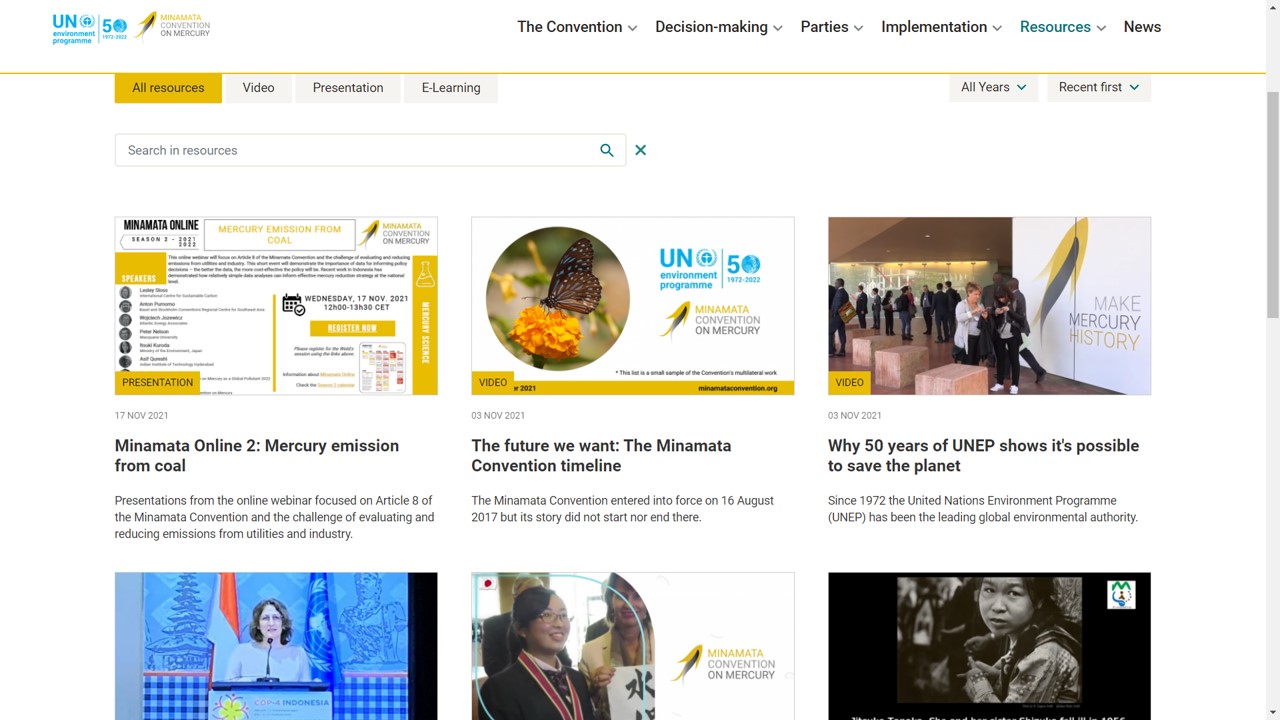Image resolution: width=1280 pixels, height=720 pixels.
Task: Click the PRESENTATION tag on coal card
Action: [158, 382]
